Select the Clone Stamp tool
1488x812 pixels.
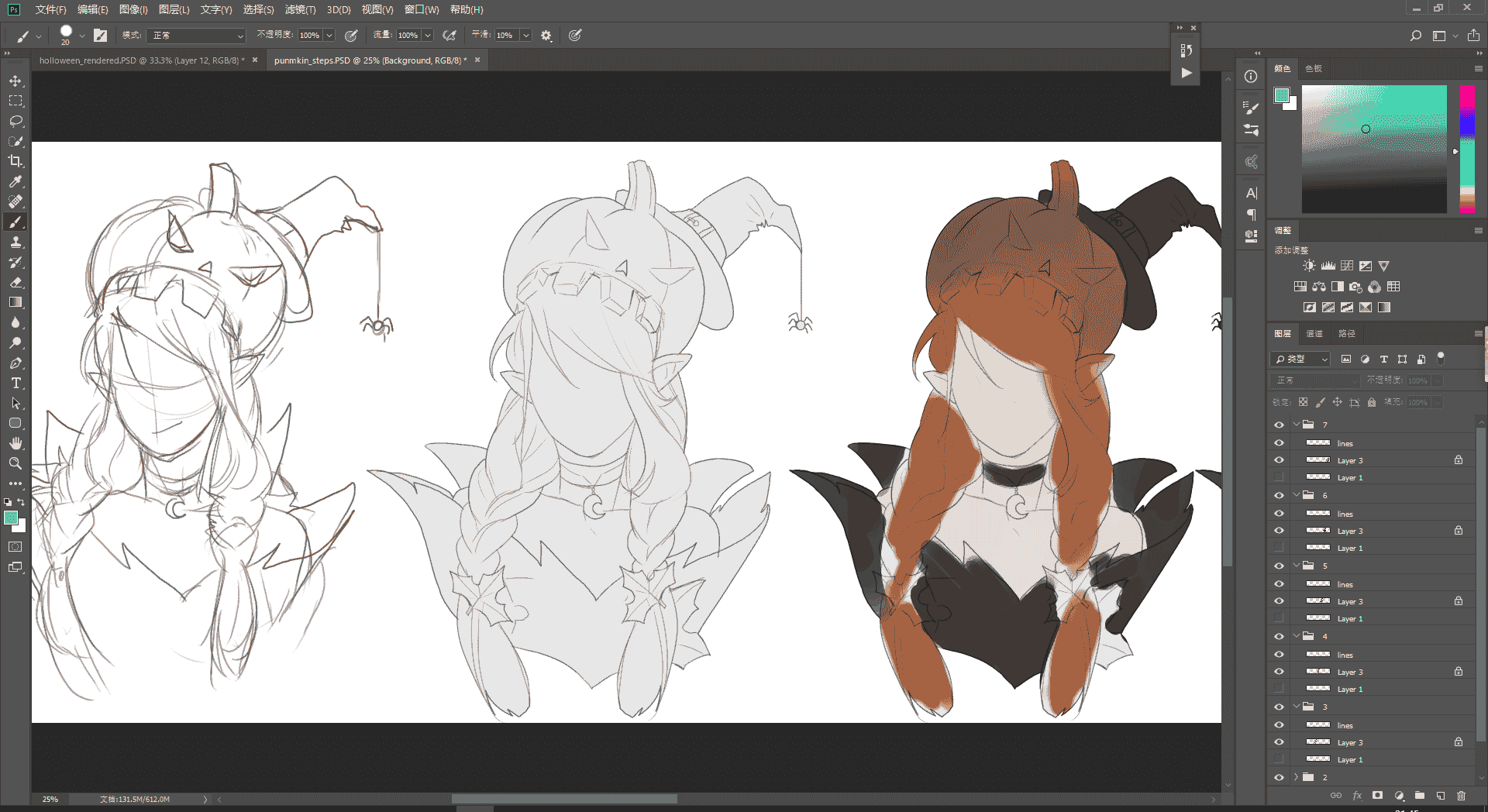point(15,243)
